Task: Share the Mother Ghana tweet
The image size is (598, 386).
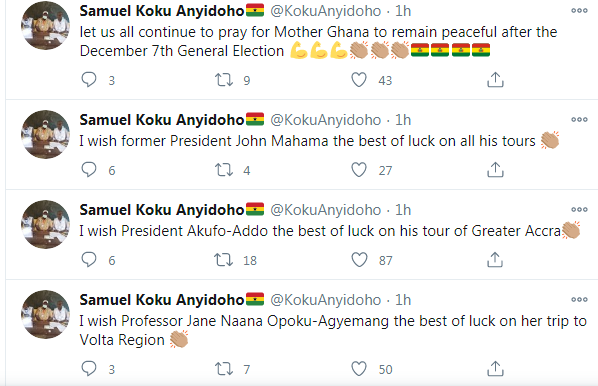Action: (x=495, y=79)
